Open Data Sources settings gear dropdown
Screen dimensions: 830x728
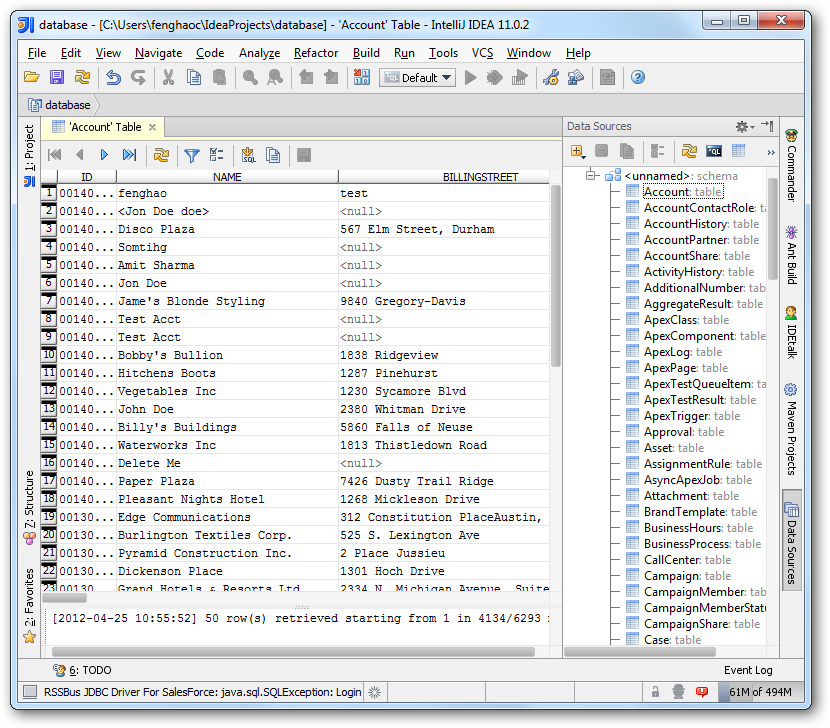point(744,126)
